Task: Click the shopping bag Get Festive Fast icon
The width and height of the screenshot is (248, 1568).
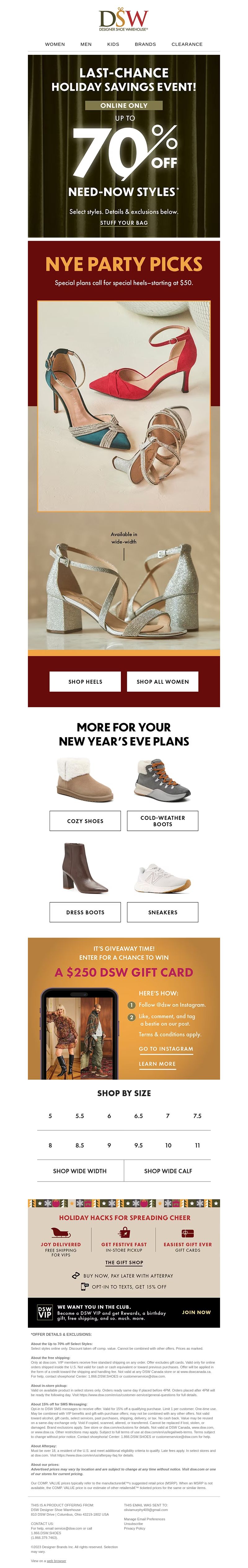Action: pyautogui.click(x=124, y=1233)
